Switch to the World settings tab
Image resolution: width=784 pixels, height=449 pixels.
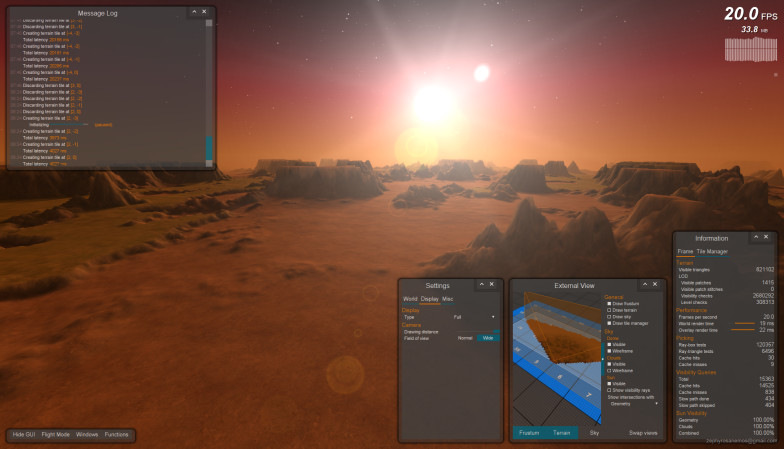(410, 298)
